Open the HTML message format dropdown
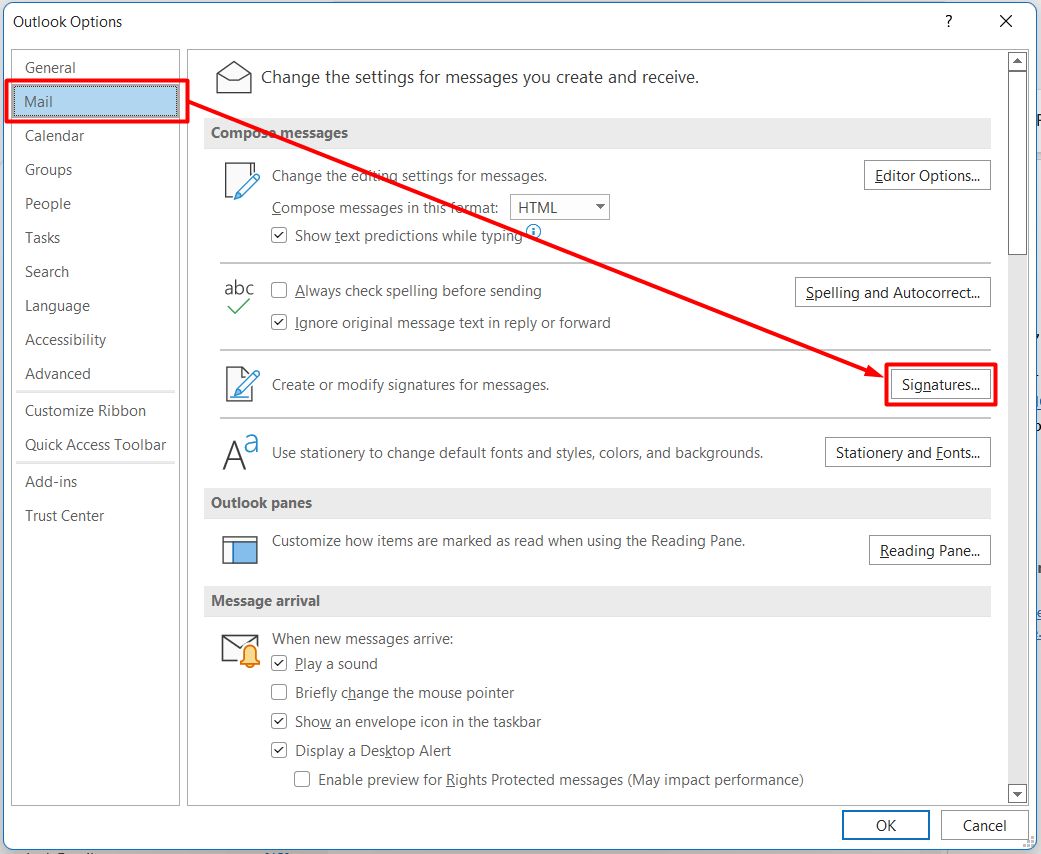The width and height of the screenshot is (1041, 854). tap(560, 207)
